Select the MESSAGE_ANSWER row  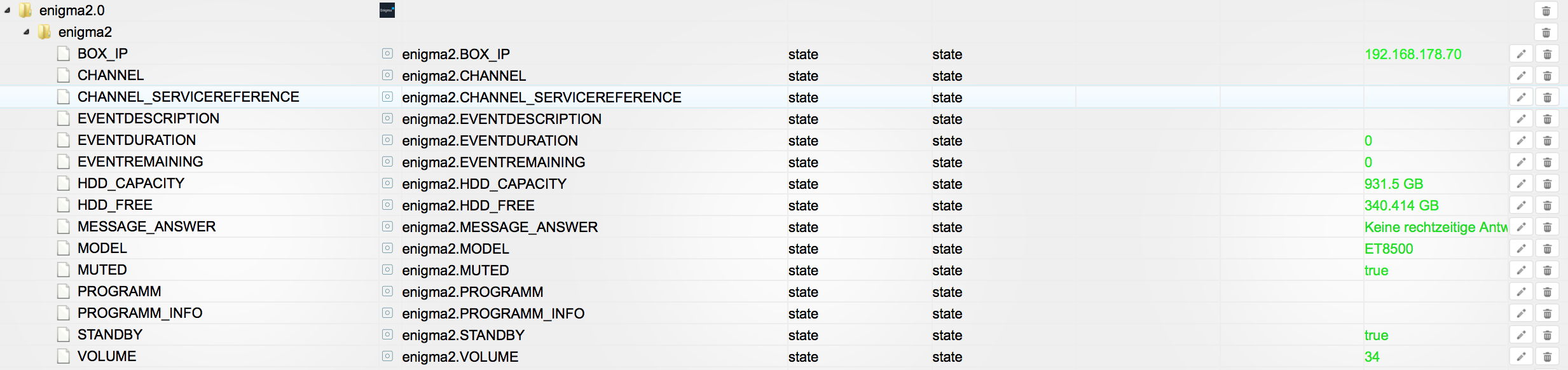click(x=784, y=227)
